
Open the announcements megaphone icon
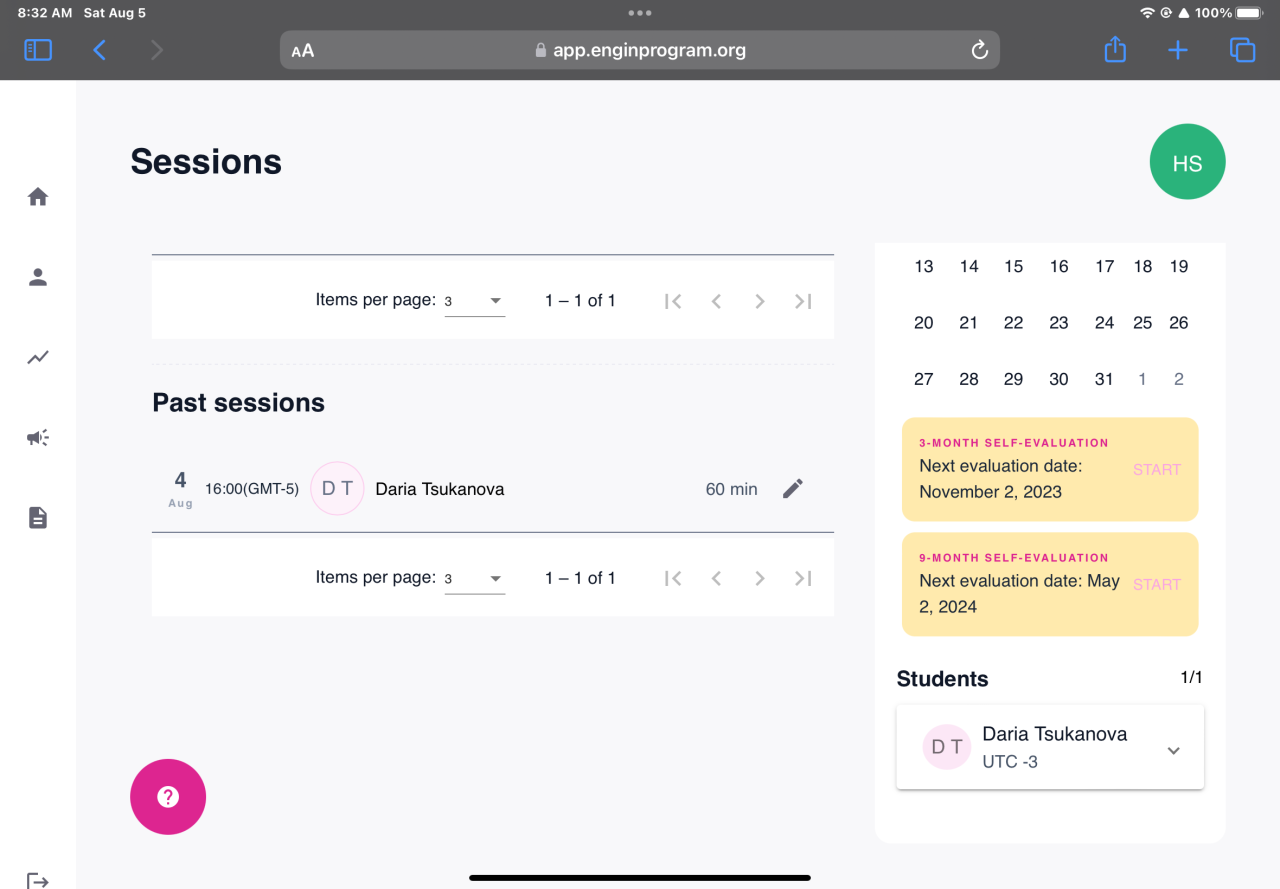coord(38,438)
